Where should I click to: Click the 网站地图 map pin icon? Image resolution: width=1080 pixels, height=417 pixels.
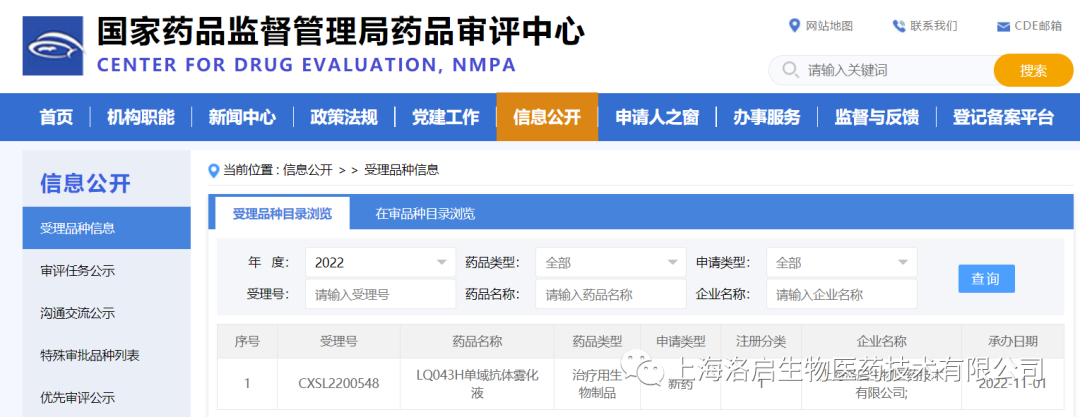(795, 26)
